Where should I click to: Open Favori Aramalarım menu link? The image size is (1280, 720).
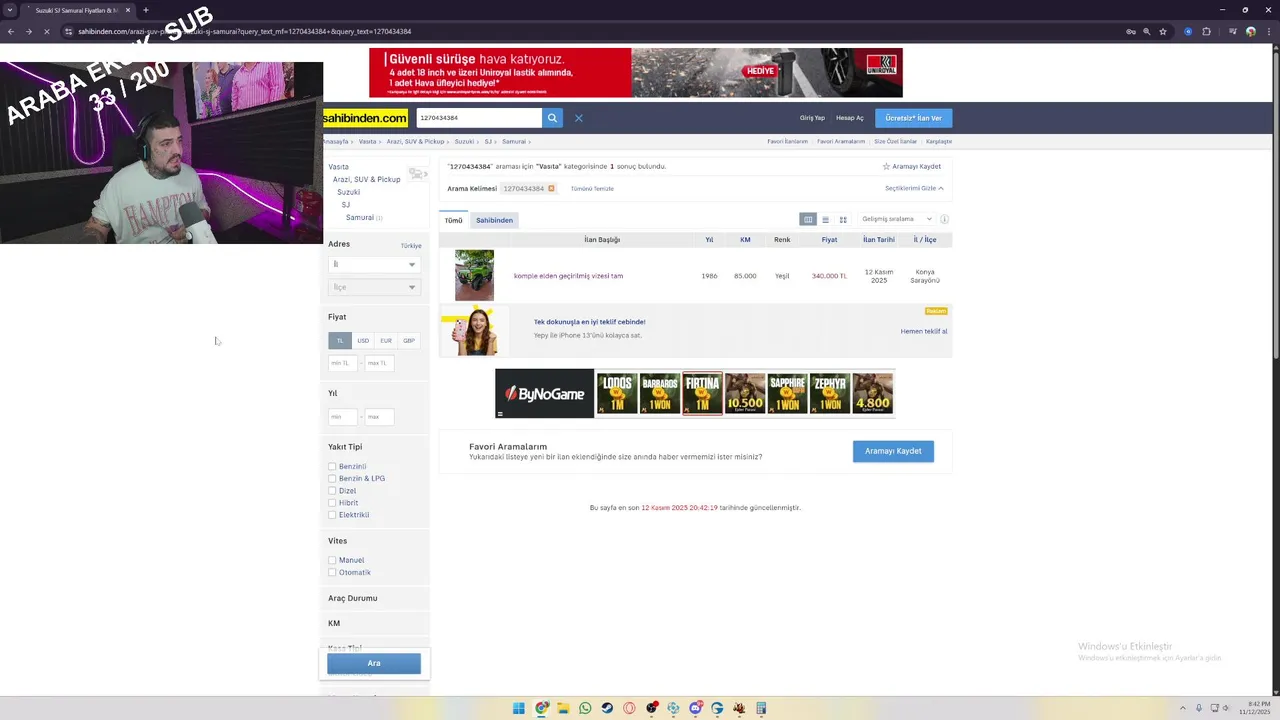click(x=841, y=141)
